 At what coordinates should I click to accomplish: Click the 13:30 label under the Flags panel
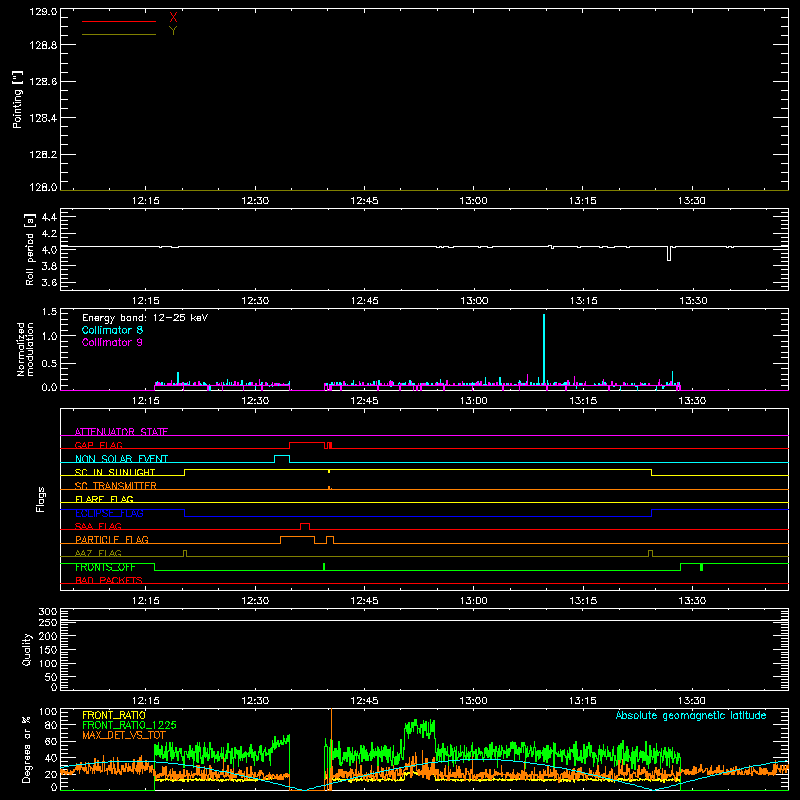[x=692, y=601]
